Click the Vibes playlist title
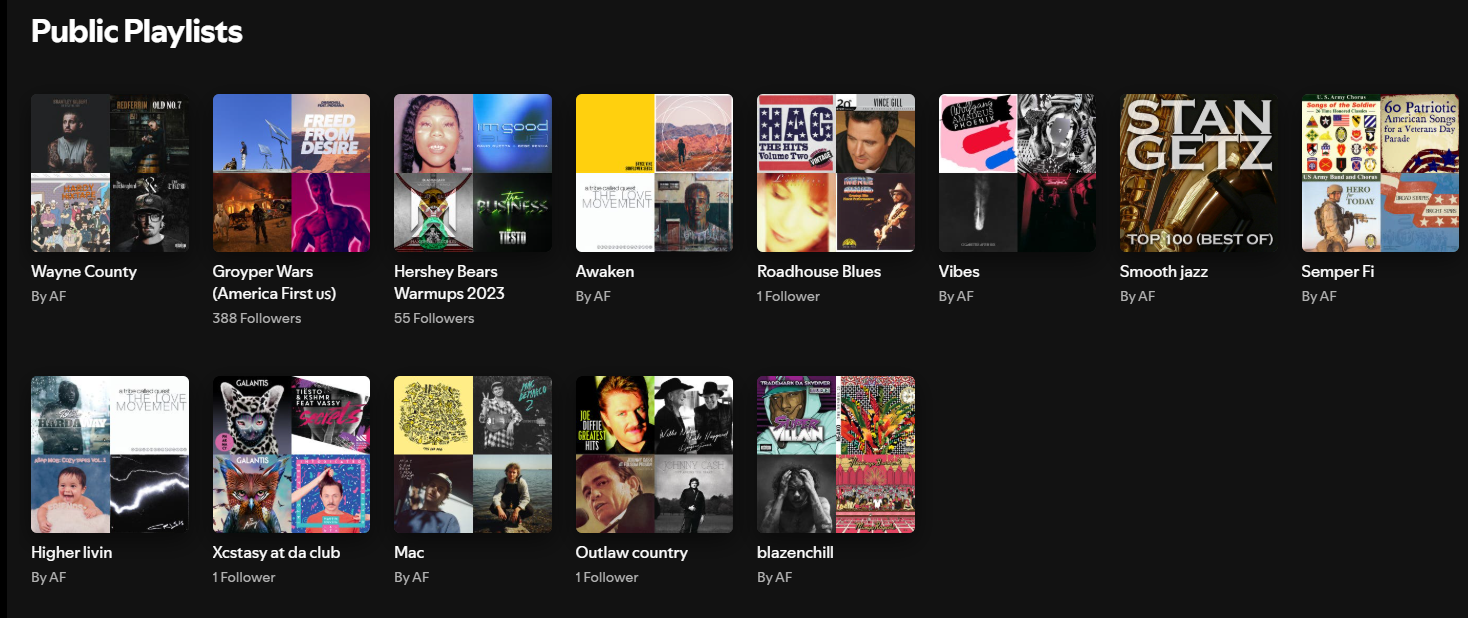Viewport: 1468px width, 618px height. click(959, 272)
